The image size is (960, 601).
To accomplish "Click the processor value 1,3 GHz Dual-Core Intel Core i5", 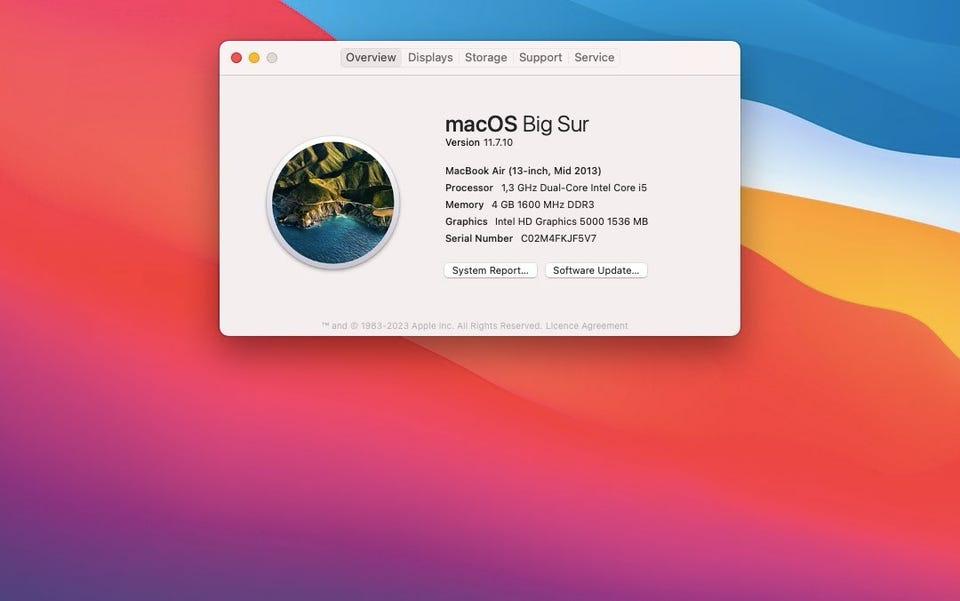I will click(574, 188).
